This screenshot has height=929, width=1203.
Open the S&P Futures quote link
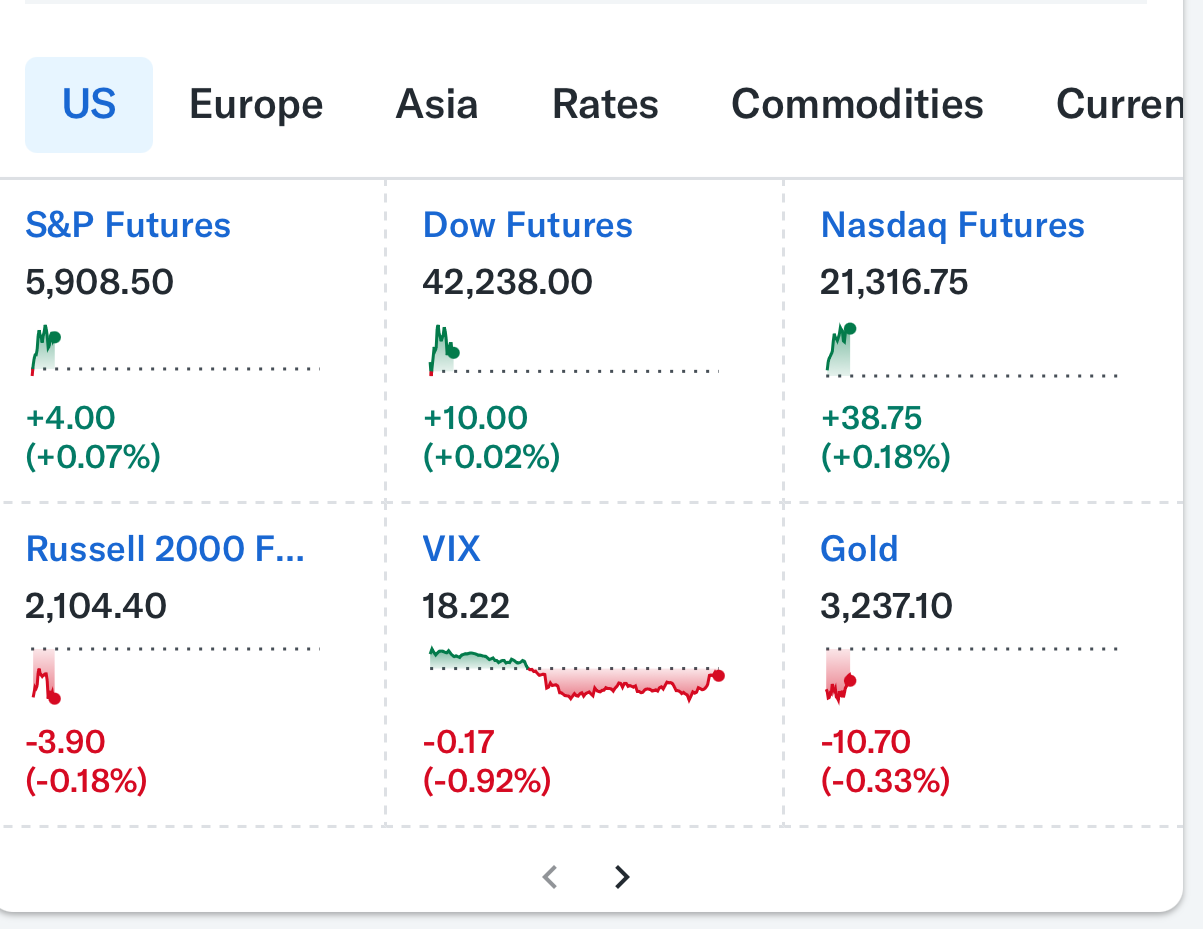[128, 225]
